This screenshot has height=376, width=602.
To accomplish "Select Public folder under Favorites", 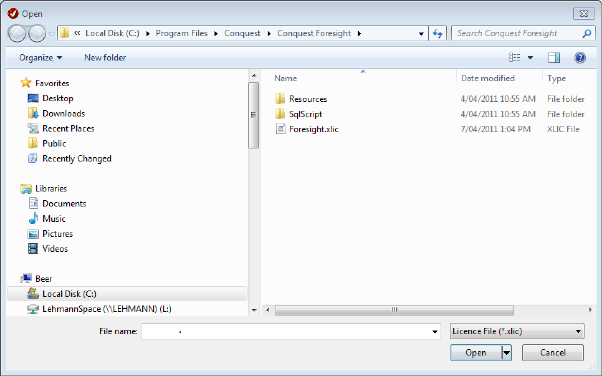I will click(54, 143).
